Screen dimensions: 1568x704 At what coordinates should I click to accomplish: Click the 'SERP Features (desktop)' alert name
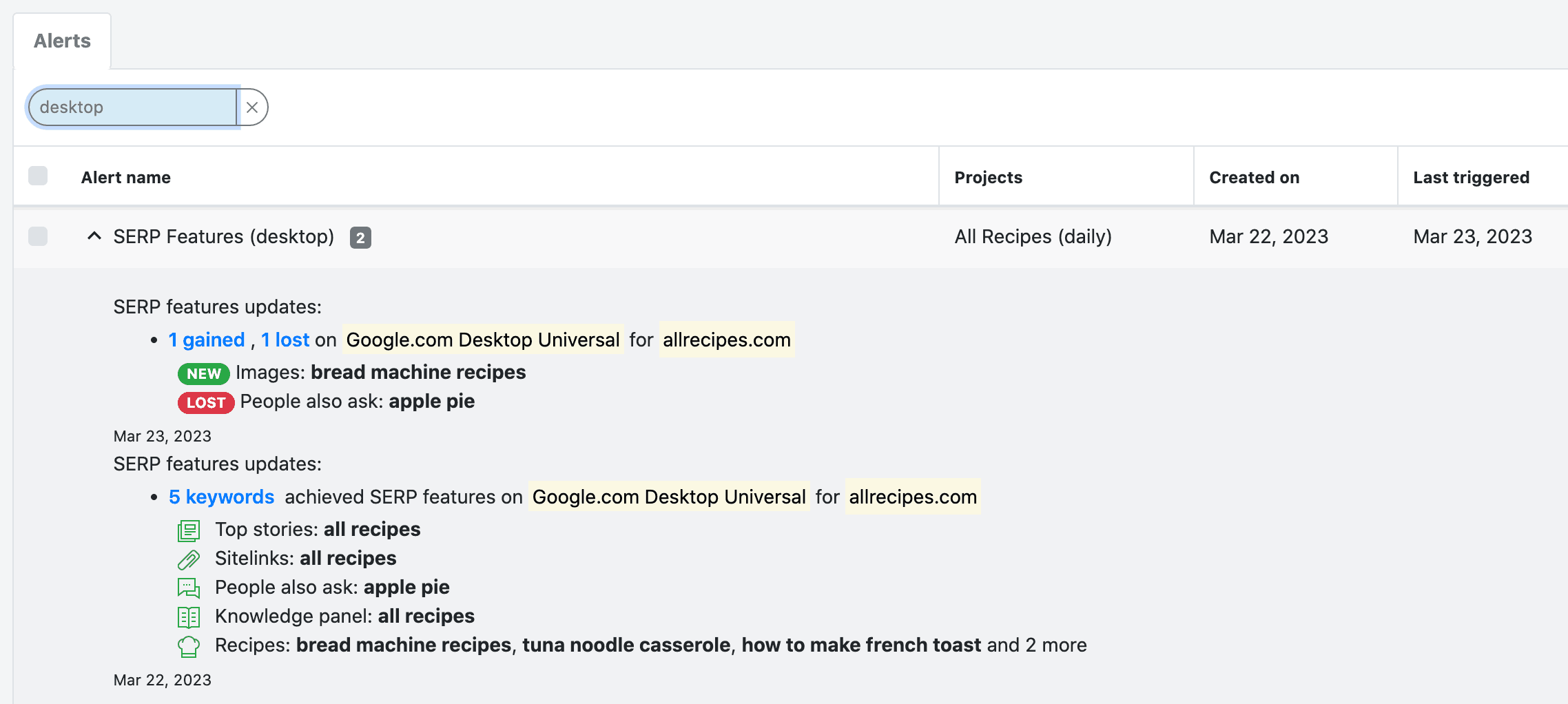(224, 236)
